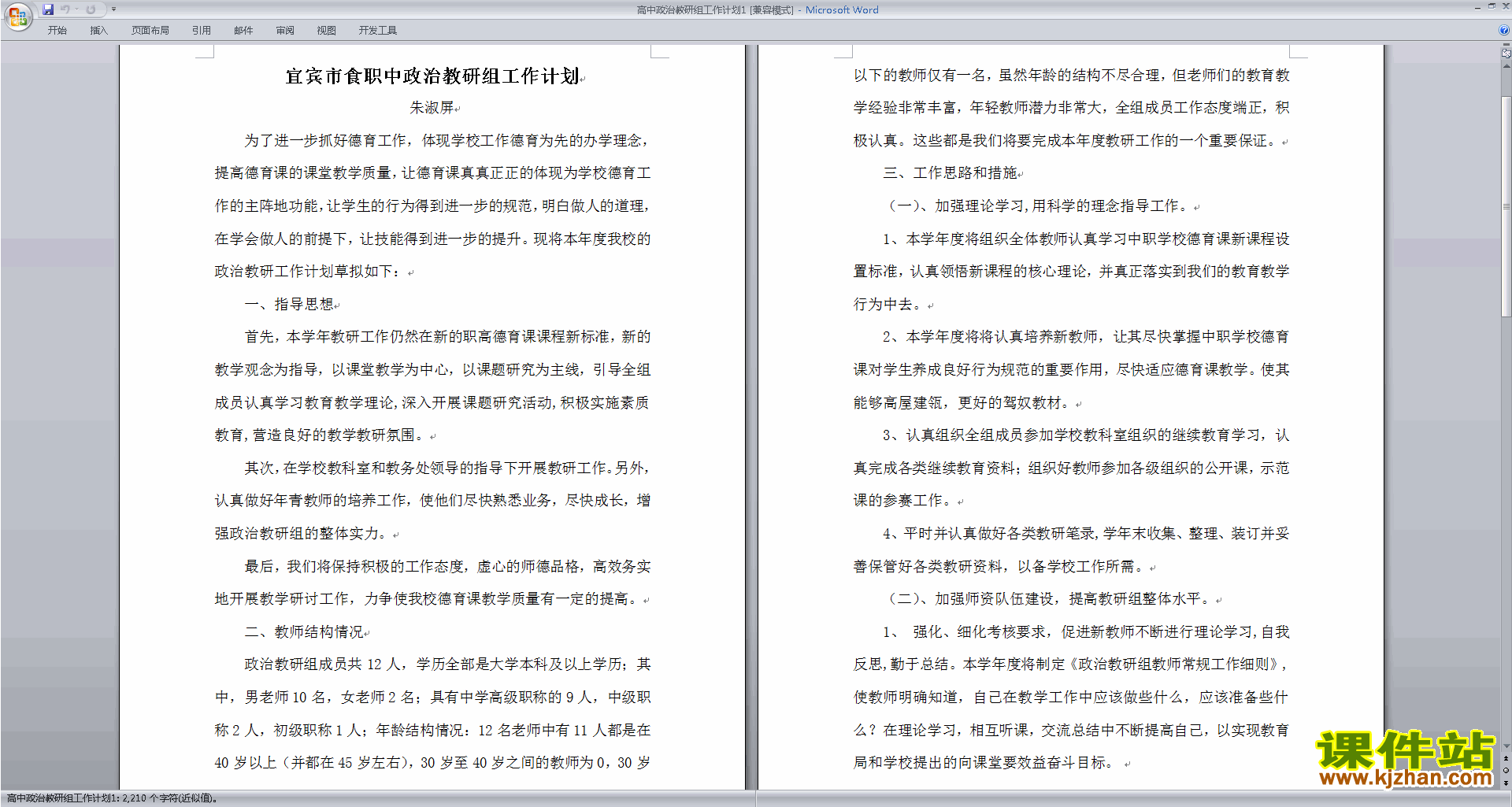1512x807 pixels.
Task: Open the 开始 ribbon tab
Action: coord(57,31)
